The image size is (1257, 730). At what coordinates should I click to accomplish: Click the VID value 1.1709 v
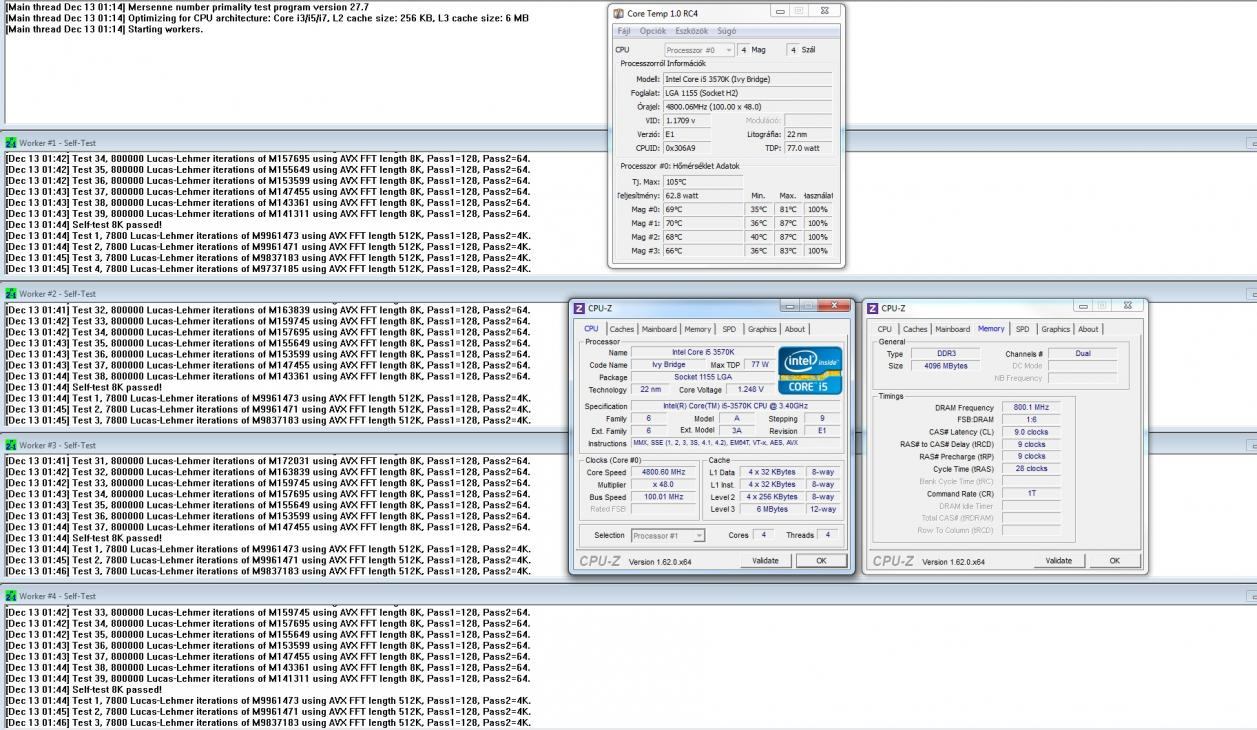point(687,120)
